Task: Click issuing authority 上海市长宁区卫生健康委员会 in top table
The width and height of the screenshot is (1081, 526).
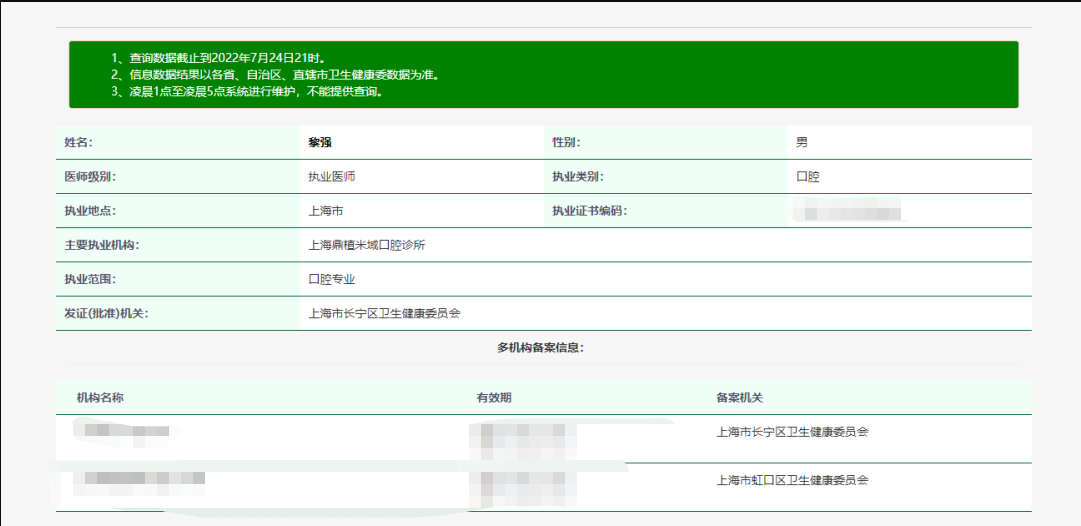Action: 384,314
